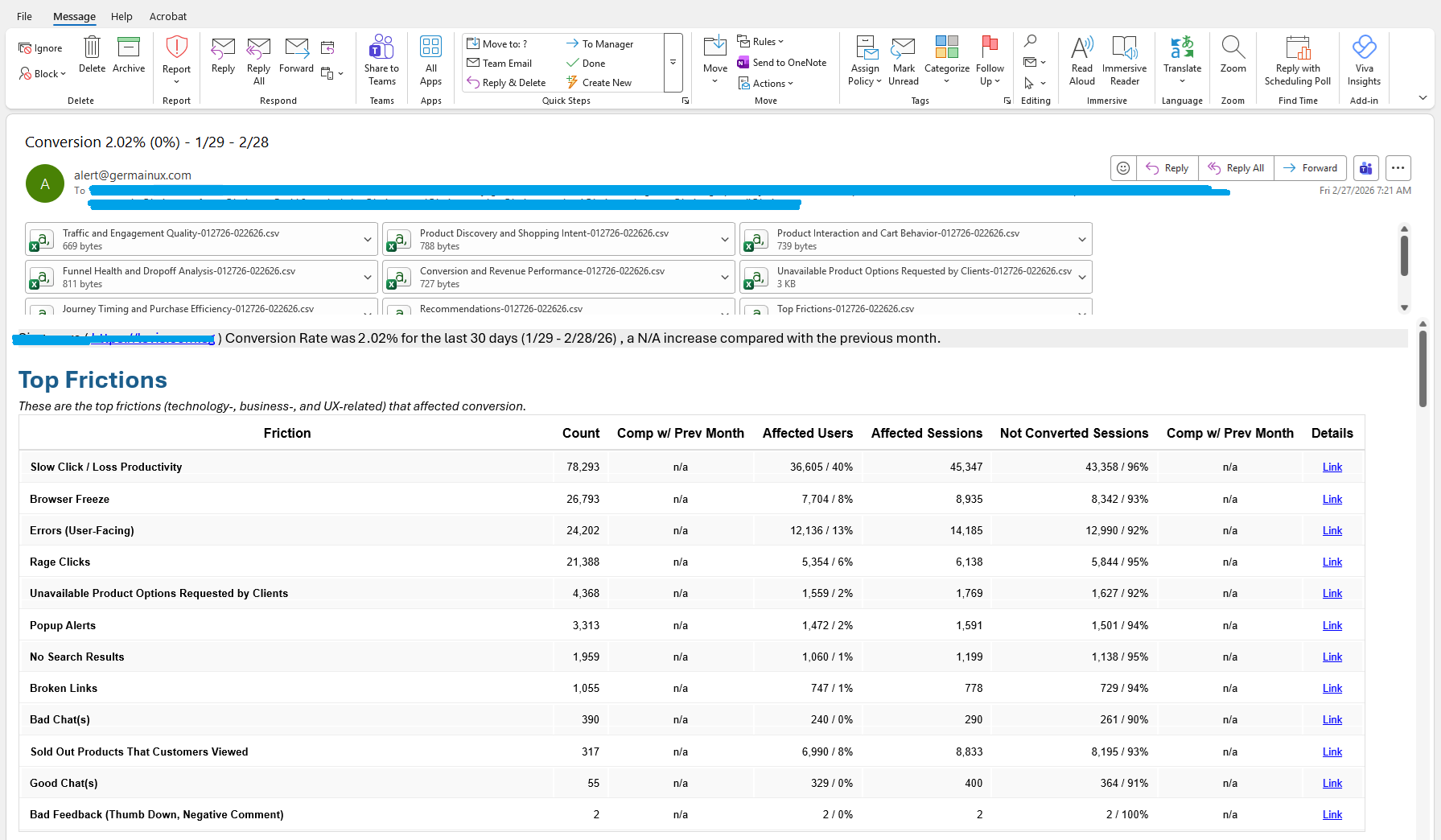Screen dimensions: 1441x840
Task: Delete the email using the trash icon
Action: tap(92, 48)
